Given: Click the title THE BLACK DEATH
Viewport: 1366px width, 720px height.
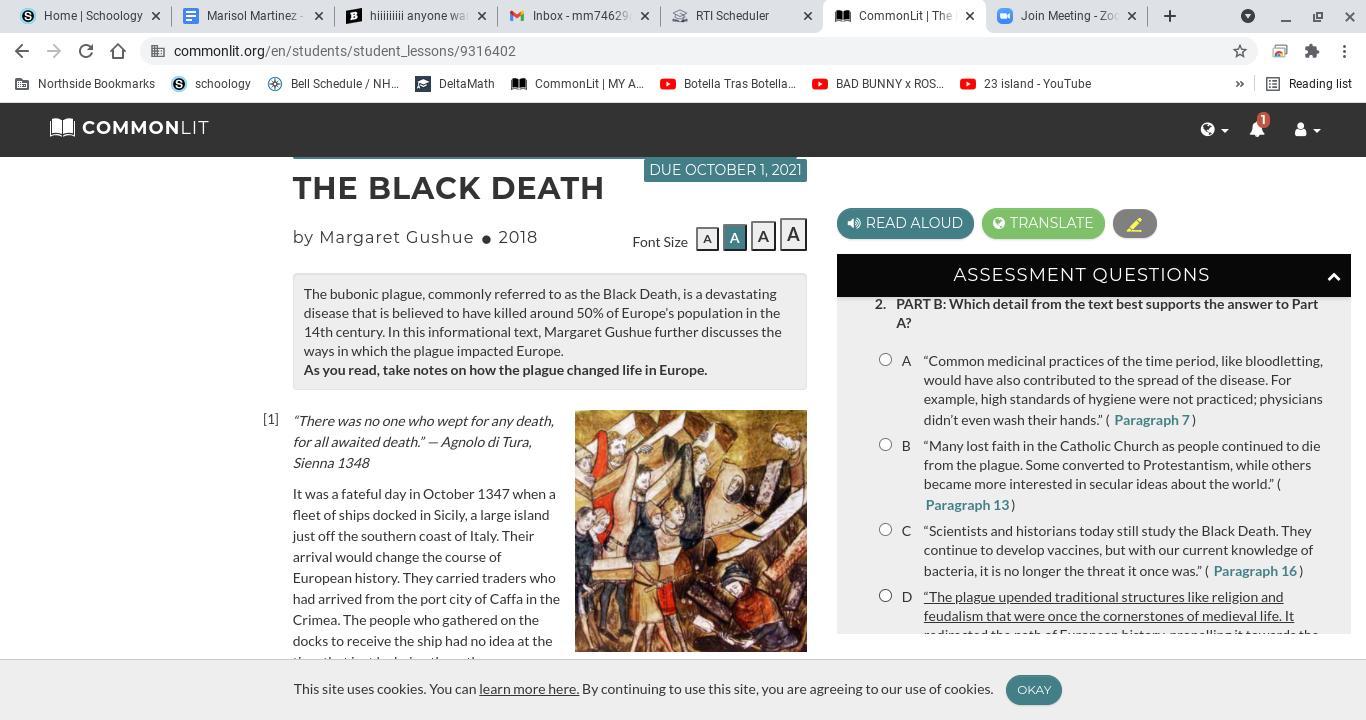Looking at the screenshot, I should [448, 188].
